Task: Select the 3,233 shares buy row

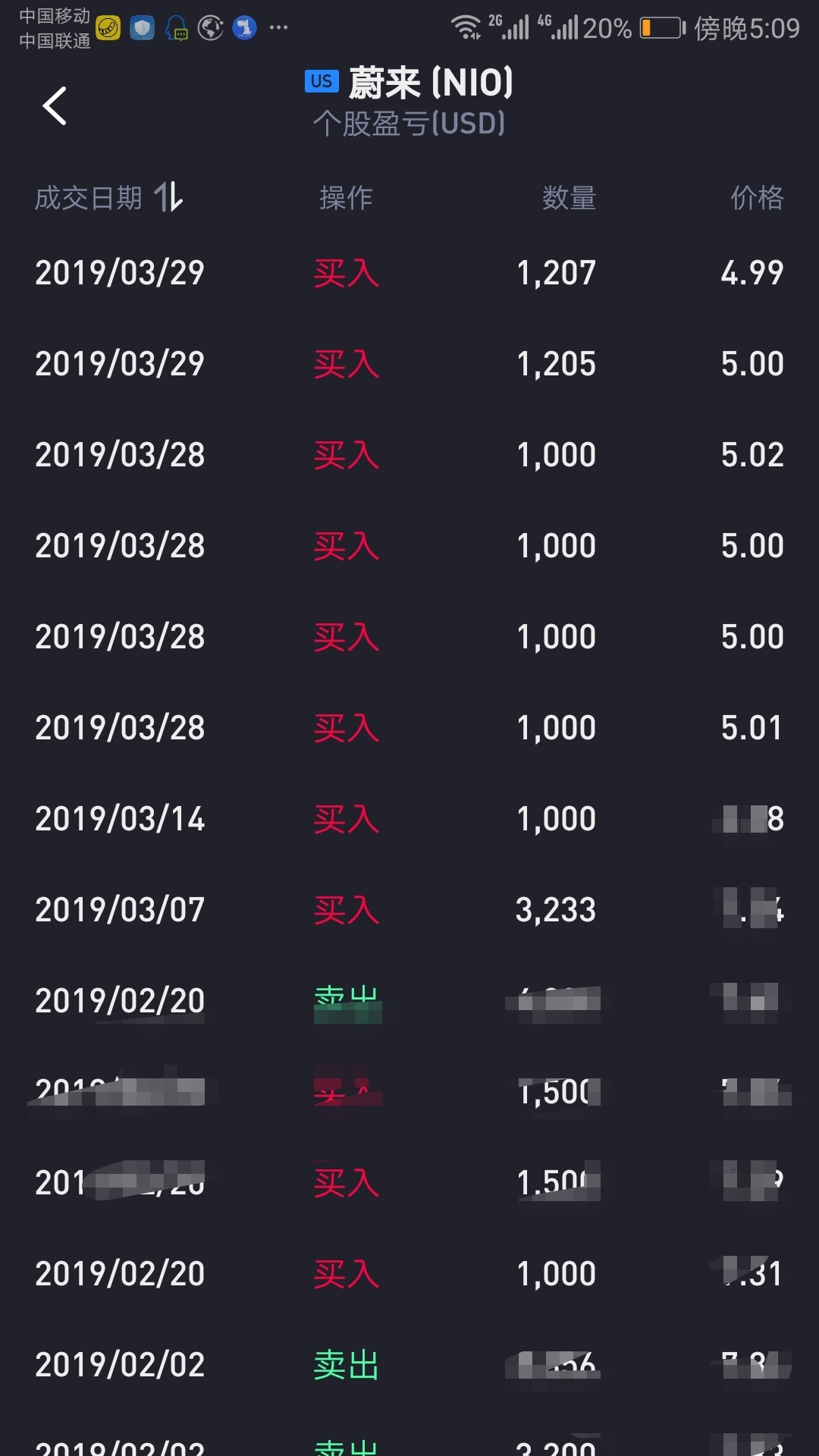Action: (x=409, y=910)
